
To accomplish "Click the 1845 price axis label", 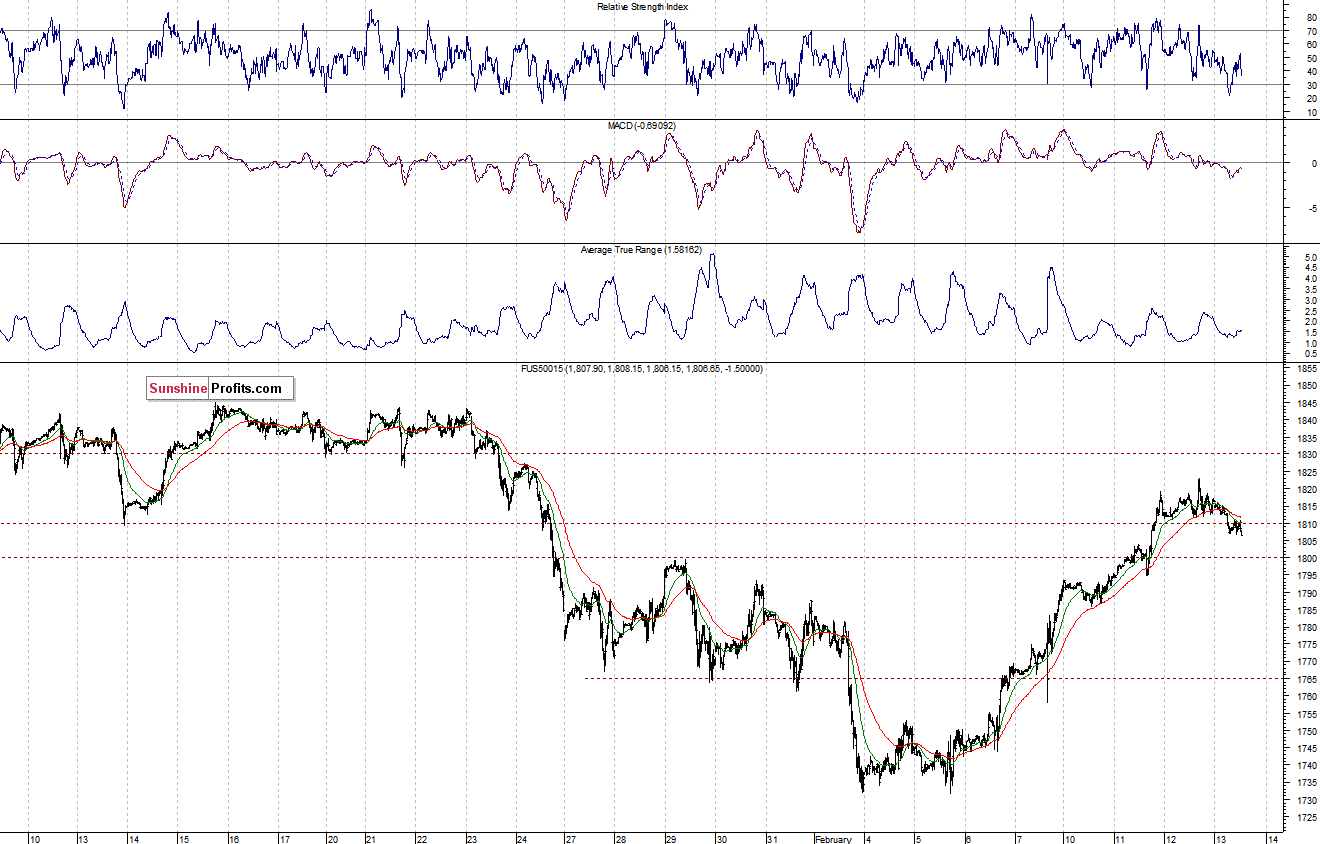I will tap(1306, 403).
